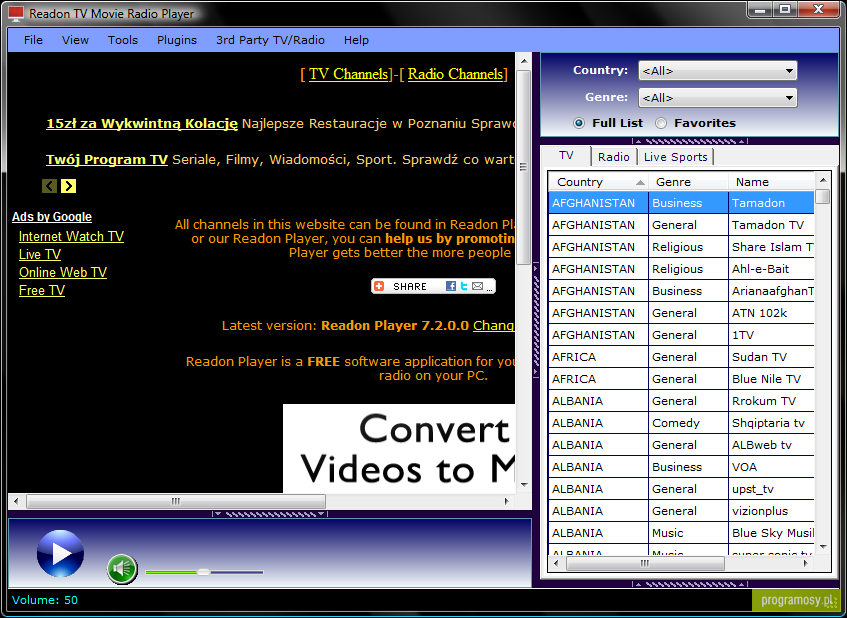Screen dimensions: 847x618
Task: Click the Convert Videos banner ad
Action: click(x=399, y=448)
